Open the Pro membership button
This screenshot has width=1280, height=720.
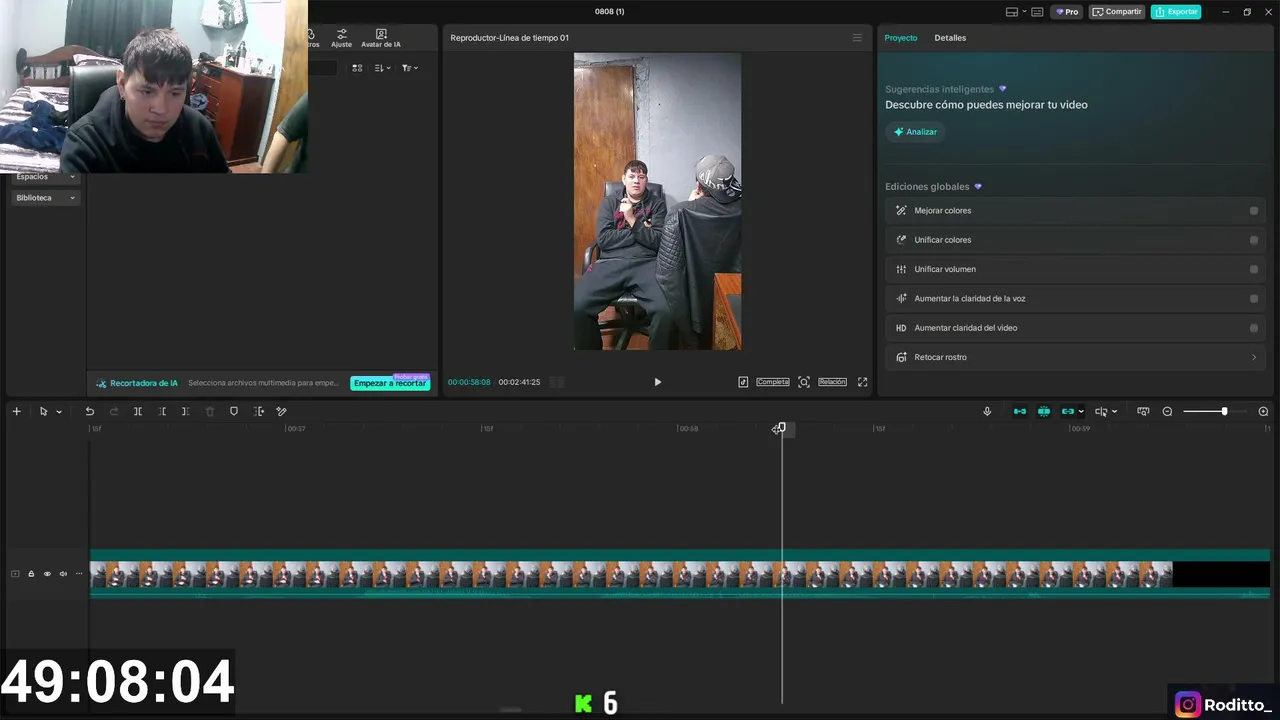click(1067, 12)
